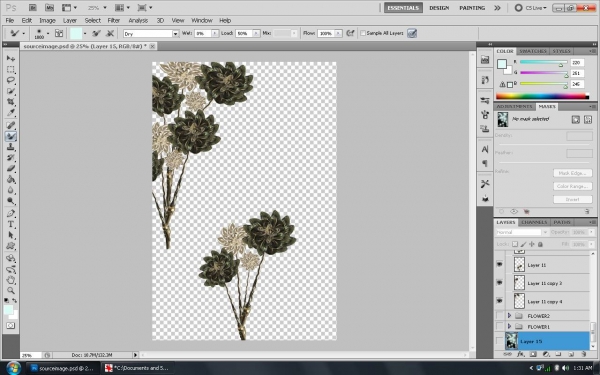Image resolution: width=600 pixels, height=375 pixels.
Task: Select the Clone Stamp tool
Action: (x=11, y=147)
